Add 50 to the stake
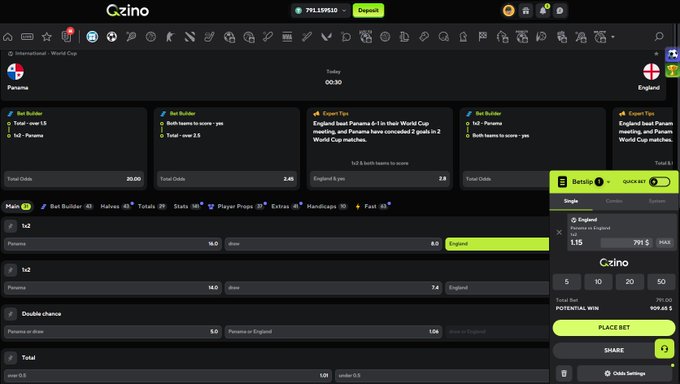The image size is (680, 384). pyautogui.click(x=661, y=282)
